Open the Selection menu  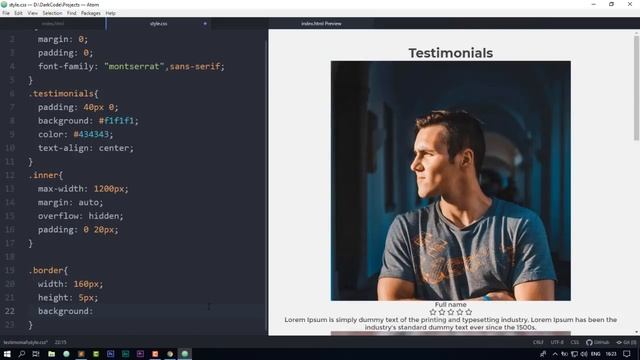point(53,13)
